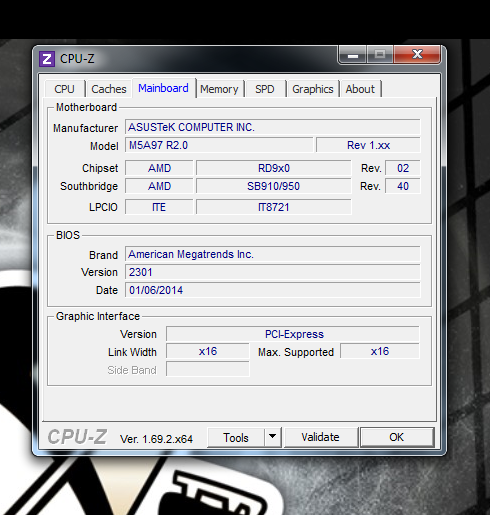Click the Southbridge vendor AMD field
Screen dimensions: 490x515
(x=159, y=186)
